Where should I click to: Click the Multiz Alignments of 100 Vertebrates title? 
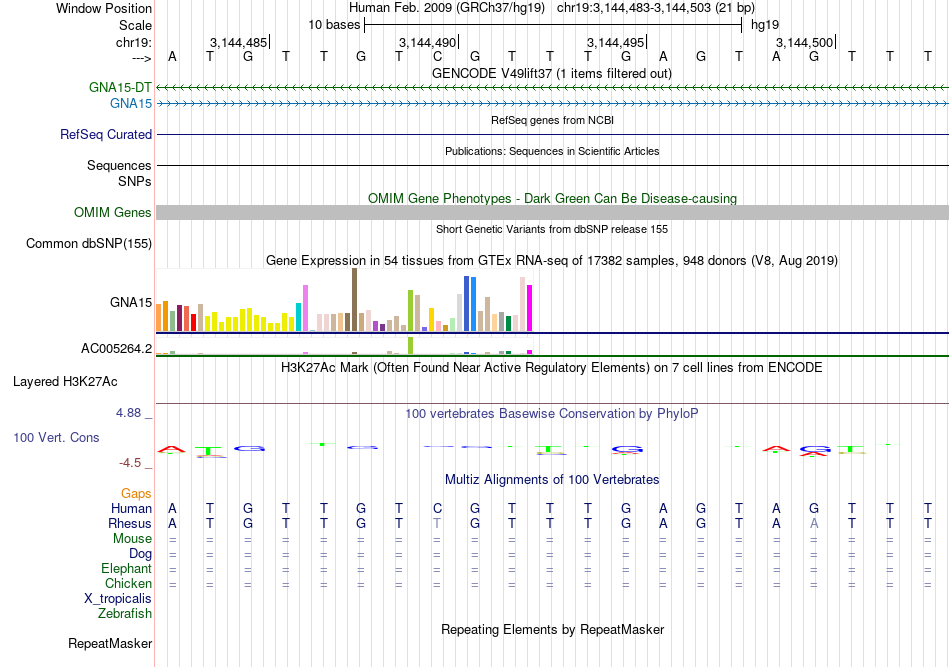(x=552, y=480)
